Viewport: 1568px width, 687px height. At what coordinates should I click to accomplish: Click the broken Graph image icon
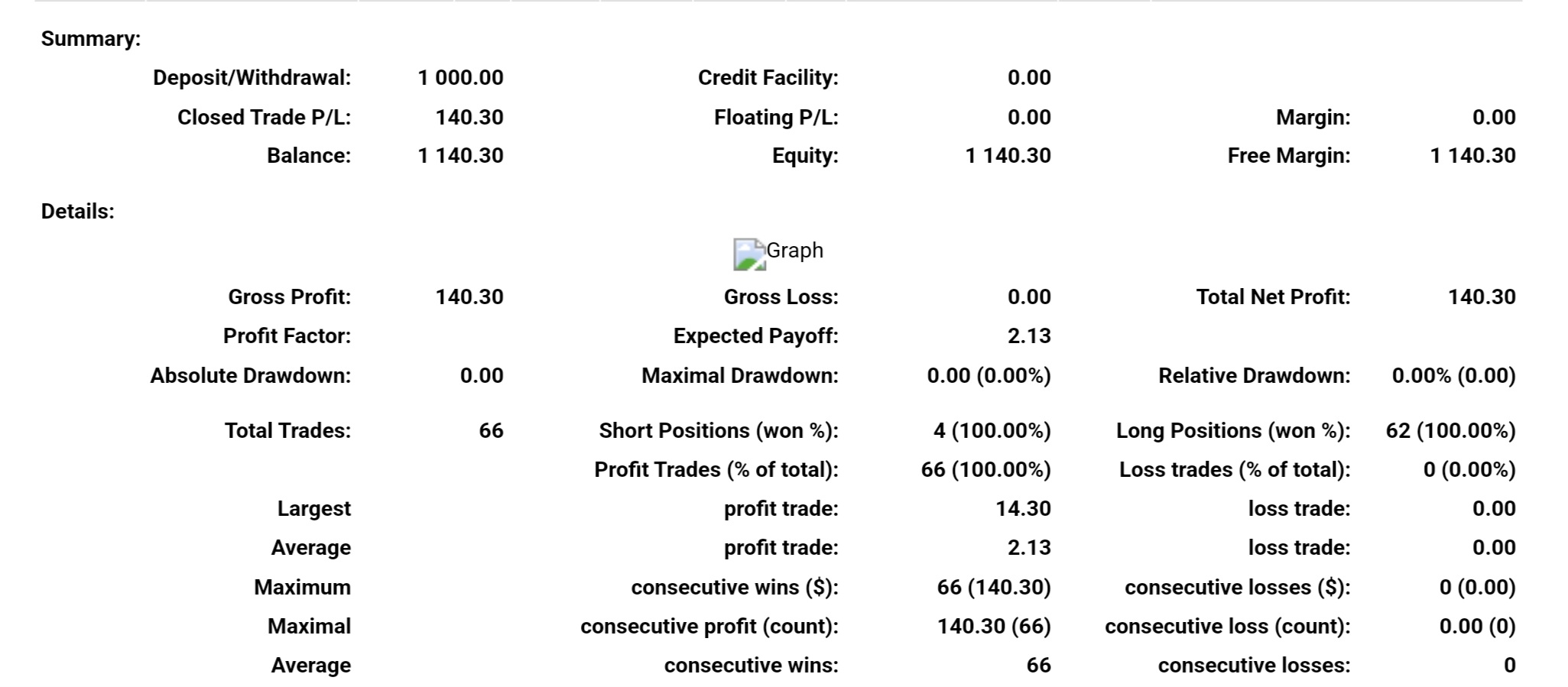[749, 254]
